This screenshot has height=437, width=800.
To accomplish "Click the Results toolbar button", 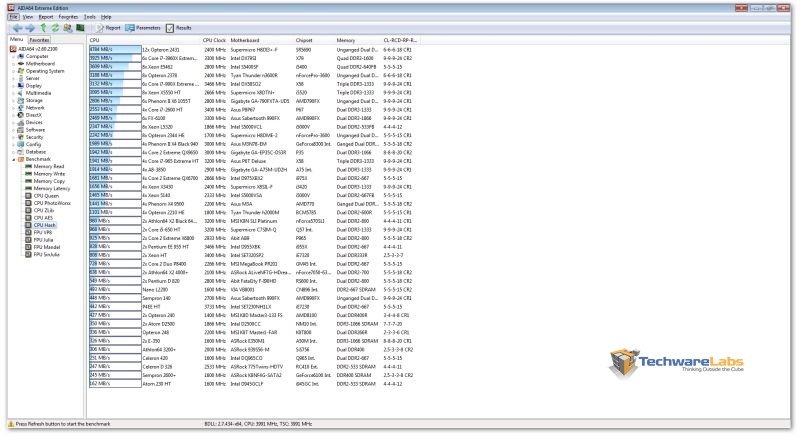I will (179, 28).
